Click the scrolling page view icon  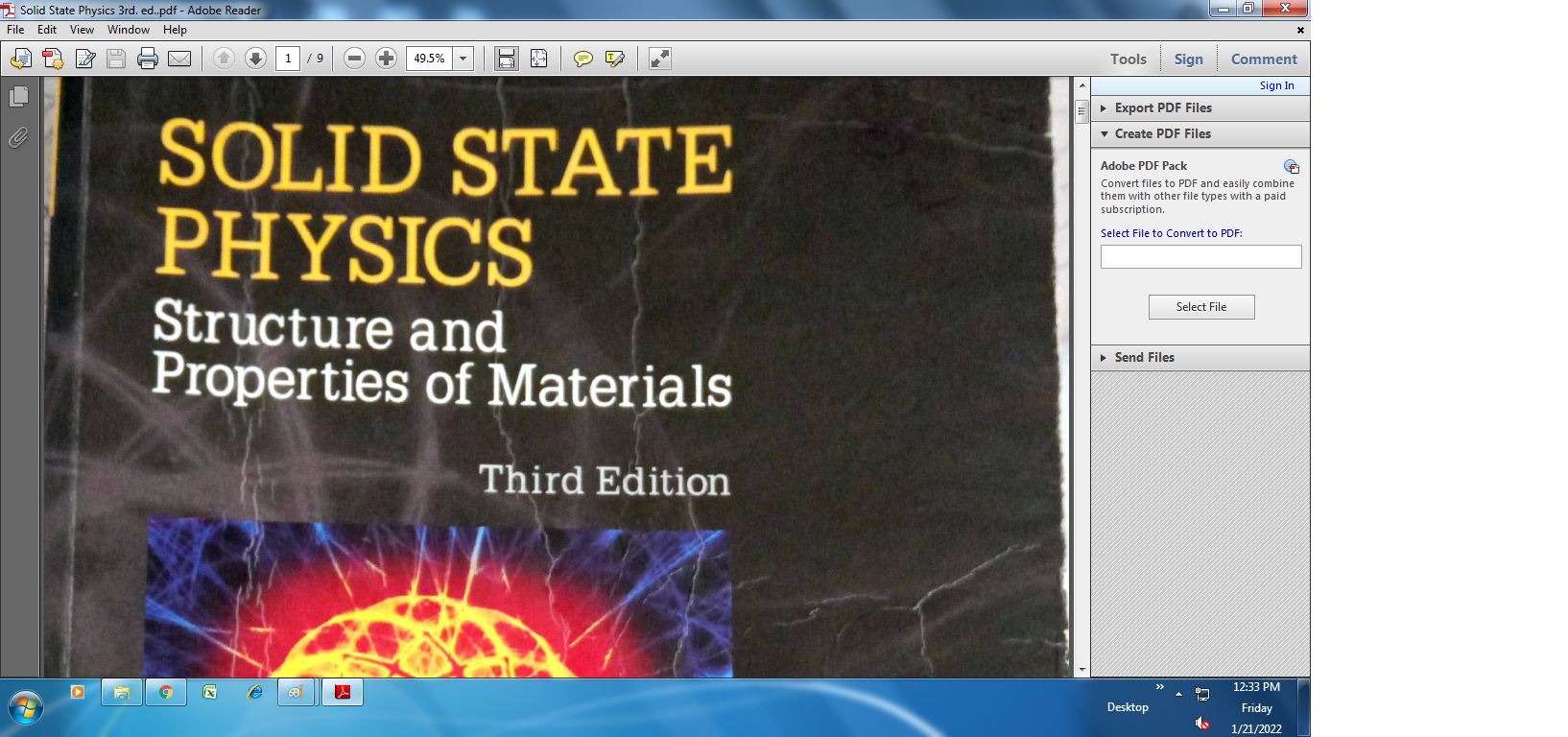pyautogui.click(x=507, y=59)
